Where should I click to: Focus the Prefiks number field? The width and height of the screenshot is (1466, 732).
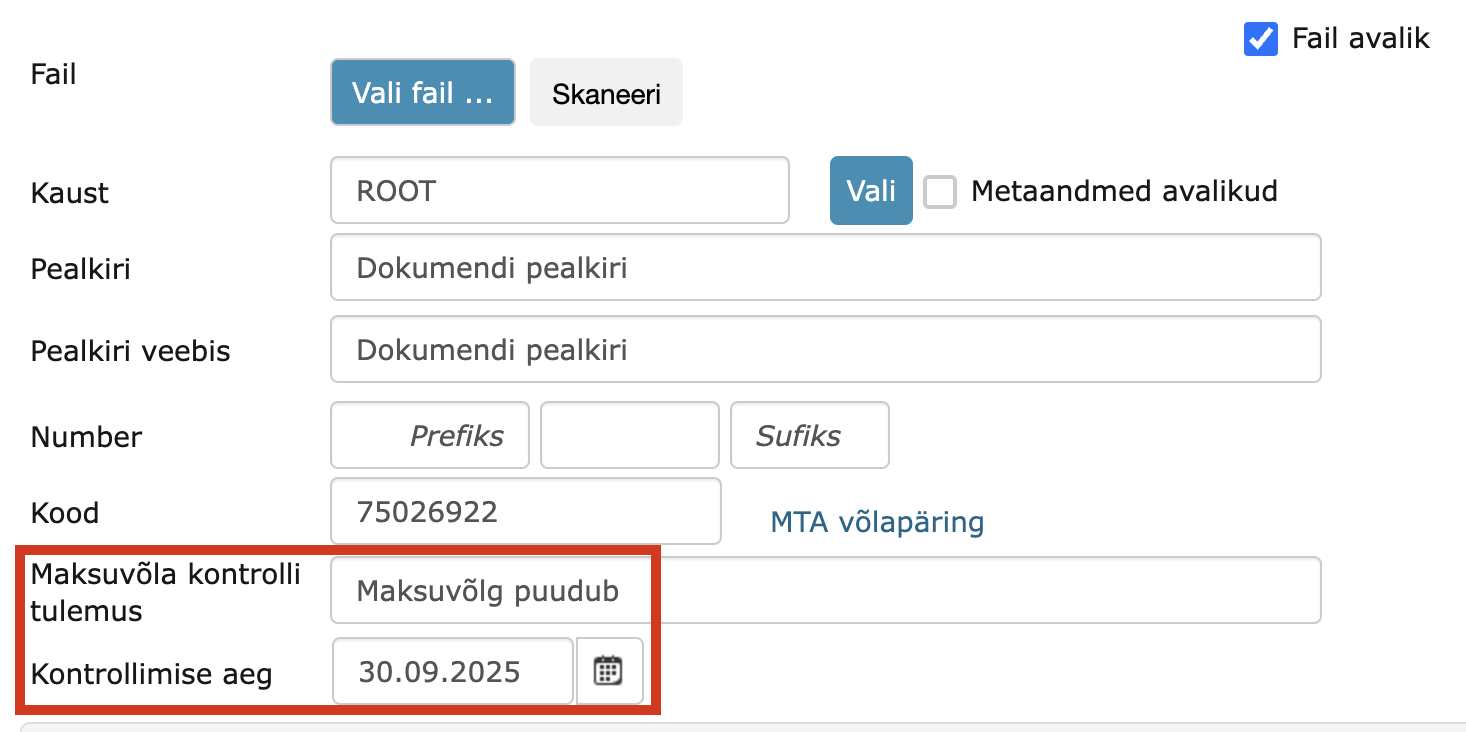[x=429, y=435]
